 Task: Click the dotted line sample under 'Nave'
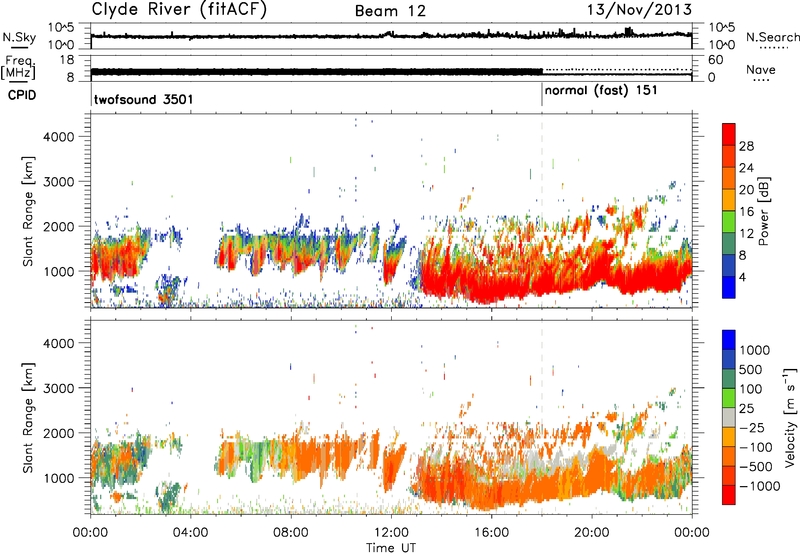click(761, 80)
